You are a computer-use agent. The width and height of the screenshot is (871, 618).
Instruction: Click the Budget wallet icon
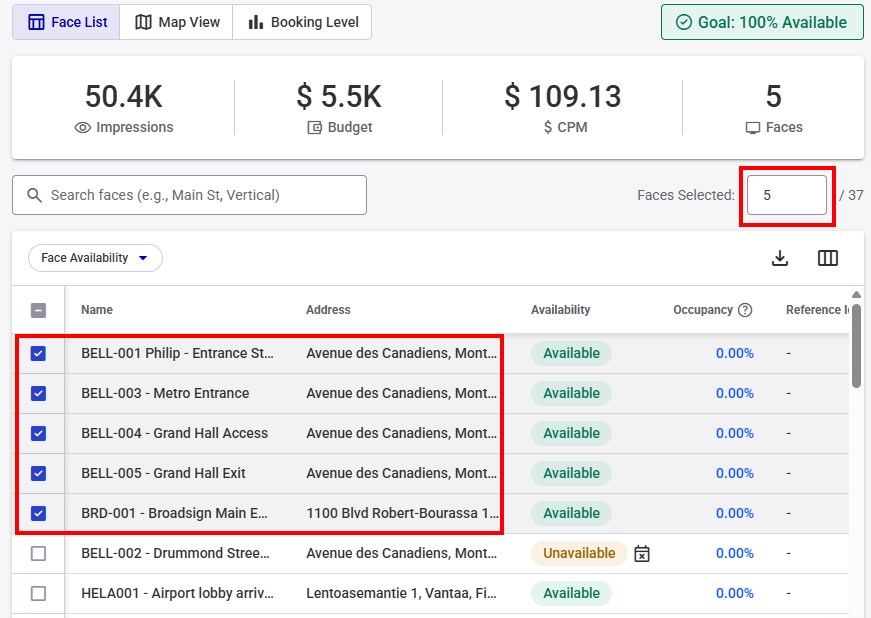pyautogui.click(x=315, y=128)
